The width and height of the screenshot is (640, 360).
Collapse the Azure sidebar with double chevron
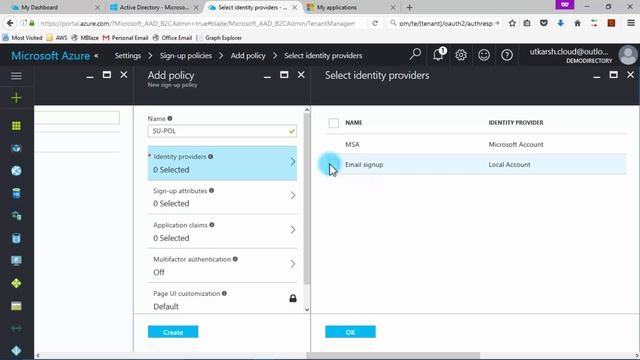tap(96, 56)
